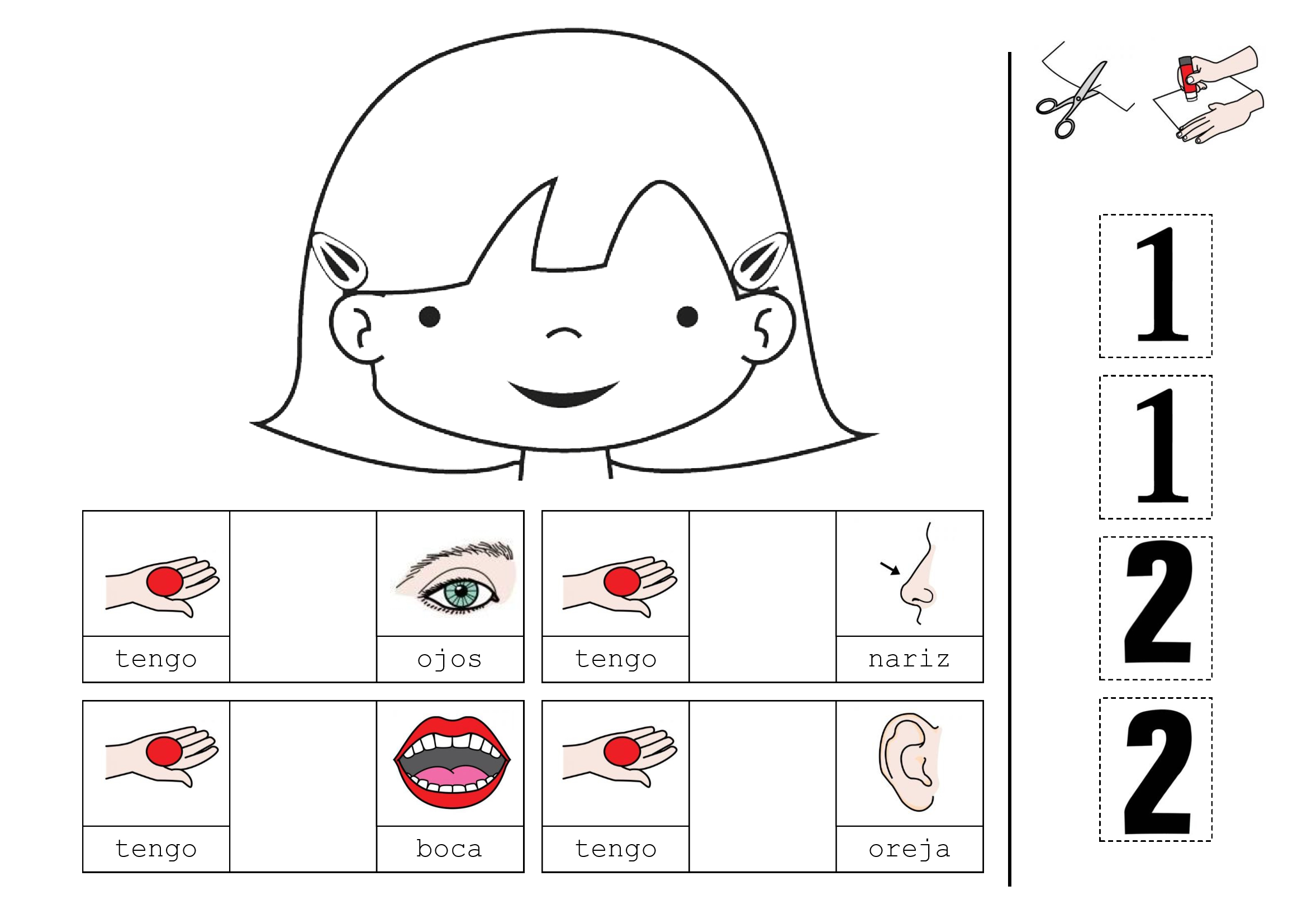Click the empty box before nariz

coord(762,596)
